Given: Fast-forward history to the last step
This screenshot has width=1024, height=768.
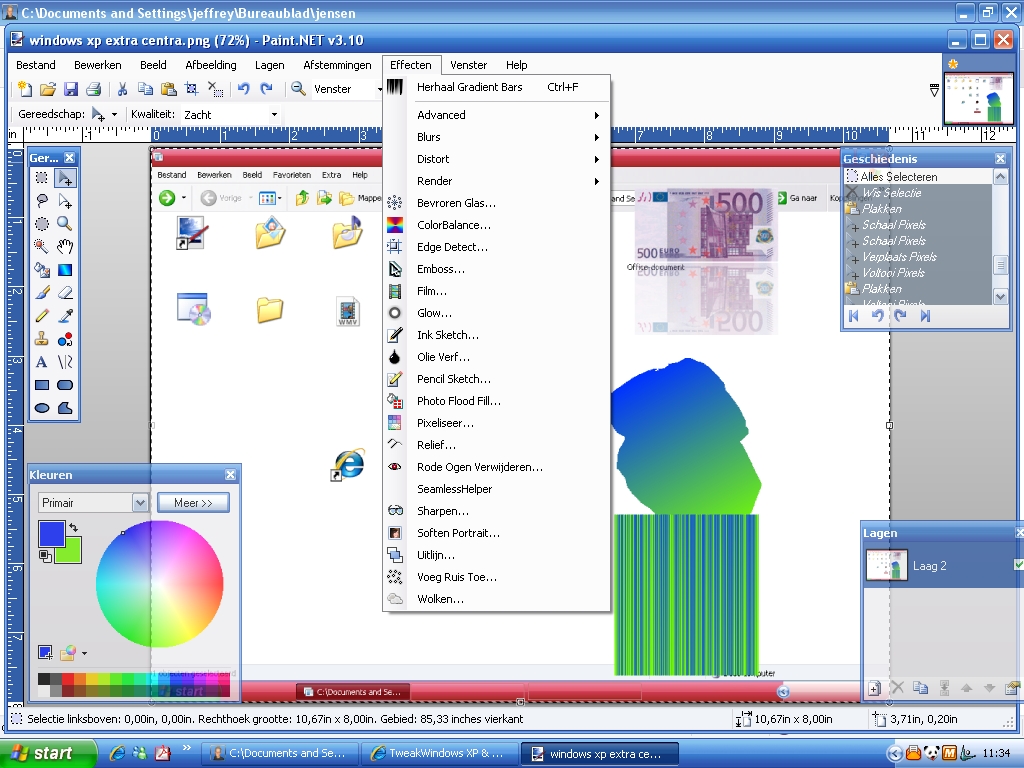Looking at the screenshot, I should tap(925, 316).
